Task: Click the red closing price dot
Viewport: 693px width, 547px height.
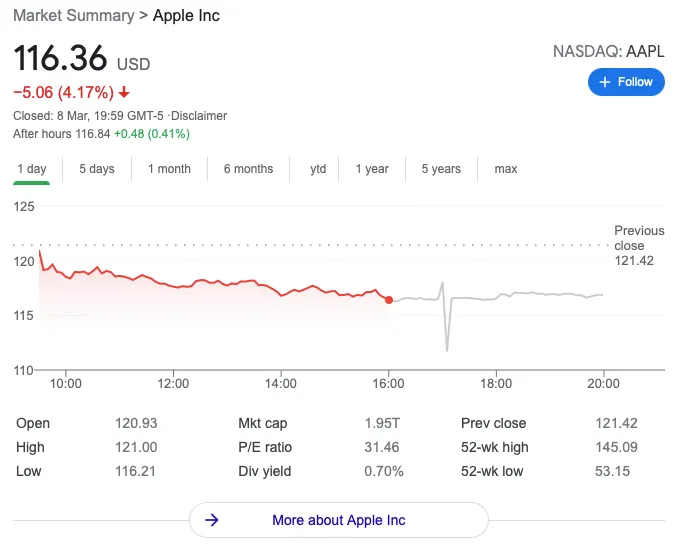Action: point(389,300)
